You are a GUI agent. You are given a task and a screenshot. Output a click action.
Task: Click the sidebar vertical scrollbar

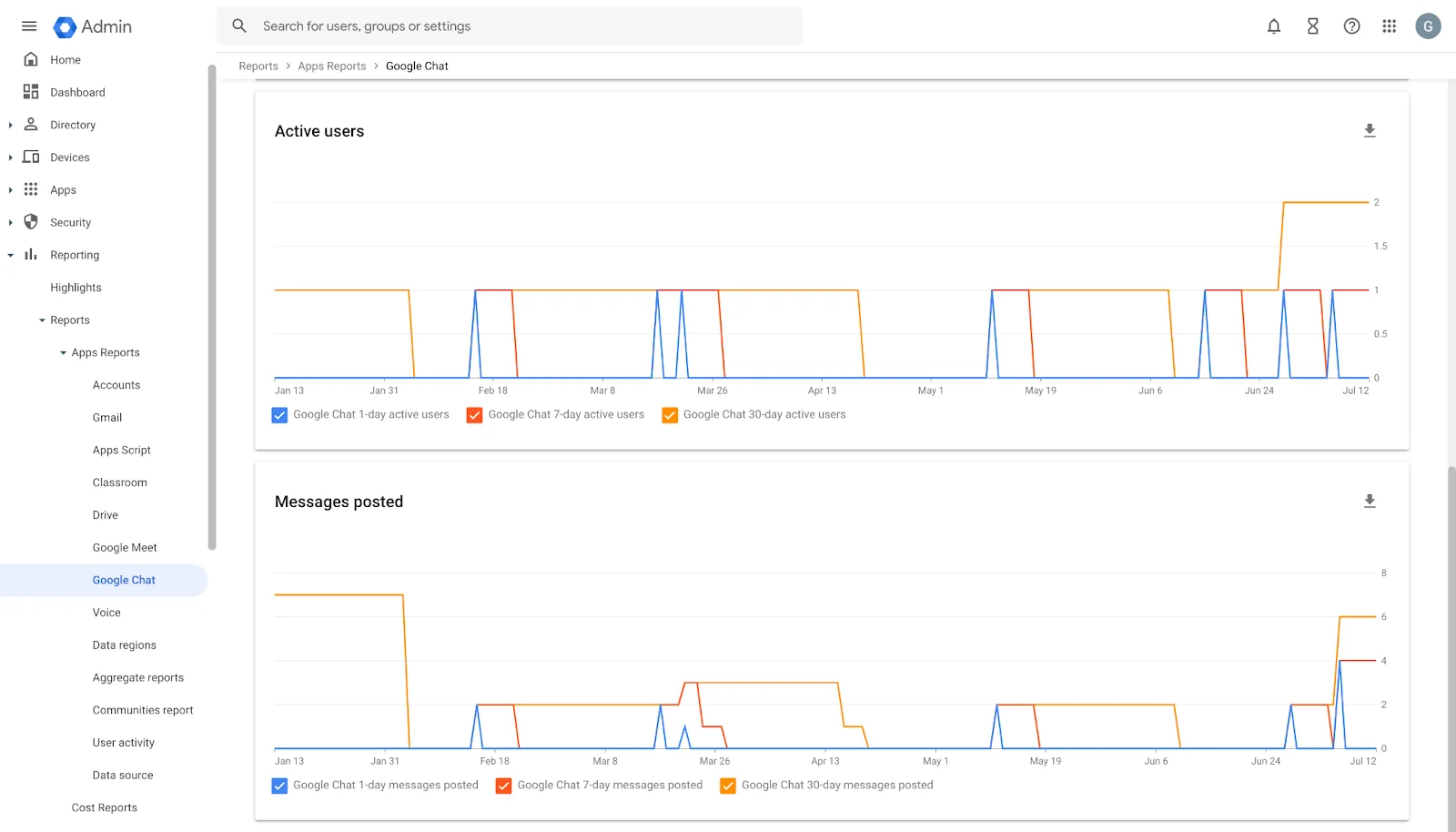point(212,309)
